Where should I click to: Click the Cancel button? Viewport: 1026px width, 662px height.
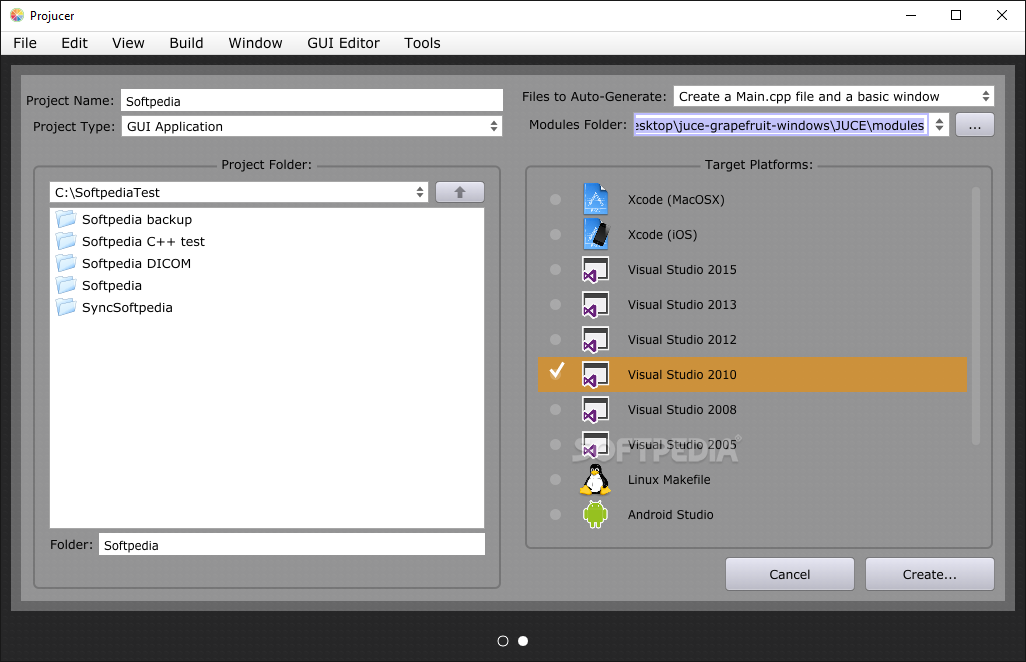click(790, 574)
